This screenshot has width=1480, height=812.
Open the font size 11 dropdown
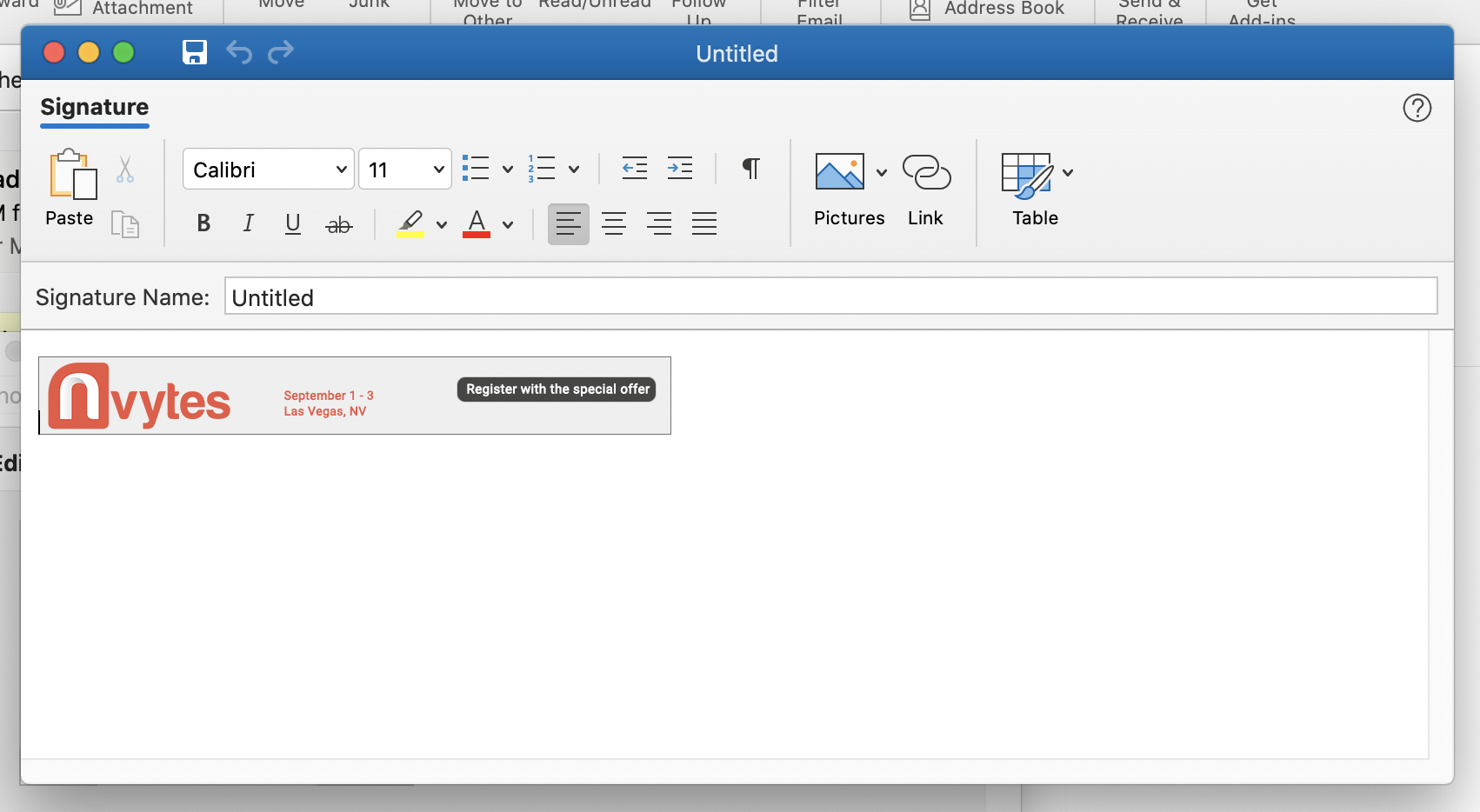pos(404,170)
